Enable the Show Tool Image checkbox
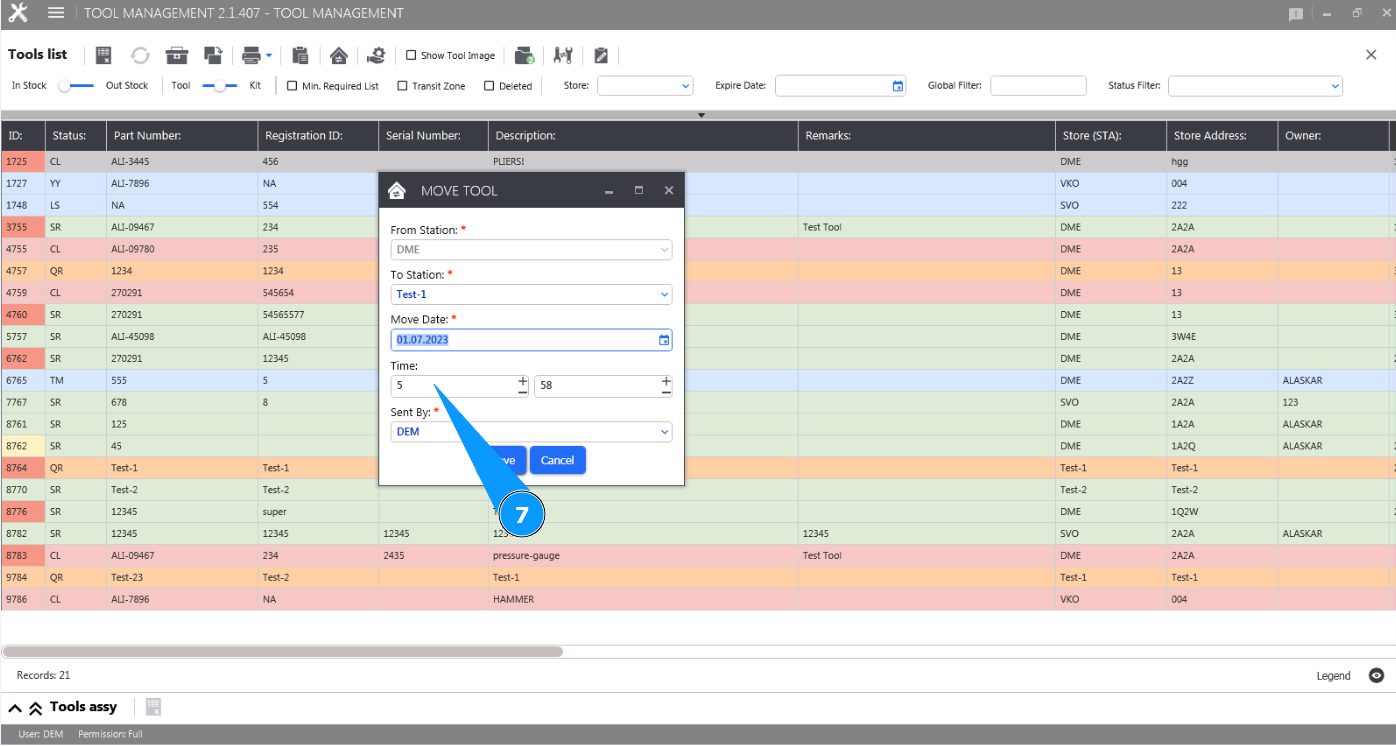Image resolution: width=1396 pixels, height=746 pixels. point(411,55)
